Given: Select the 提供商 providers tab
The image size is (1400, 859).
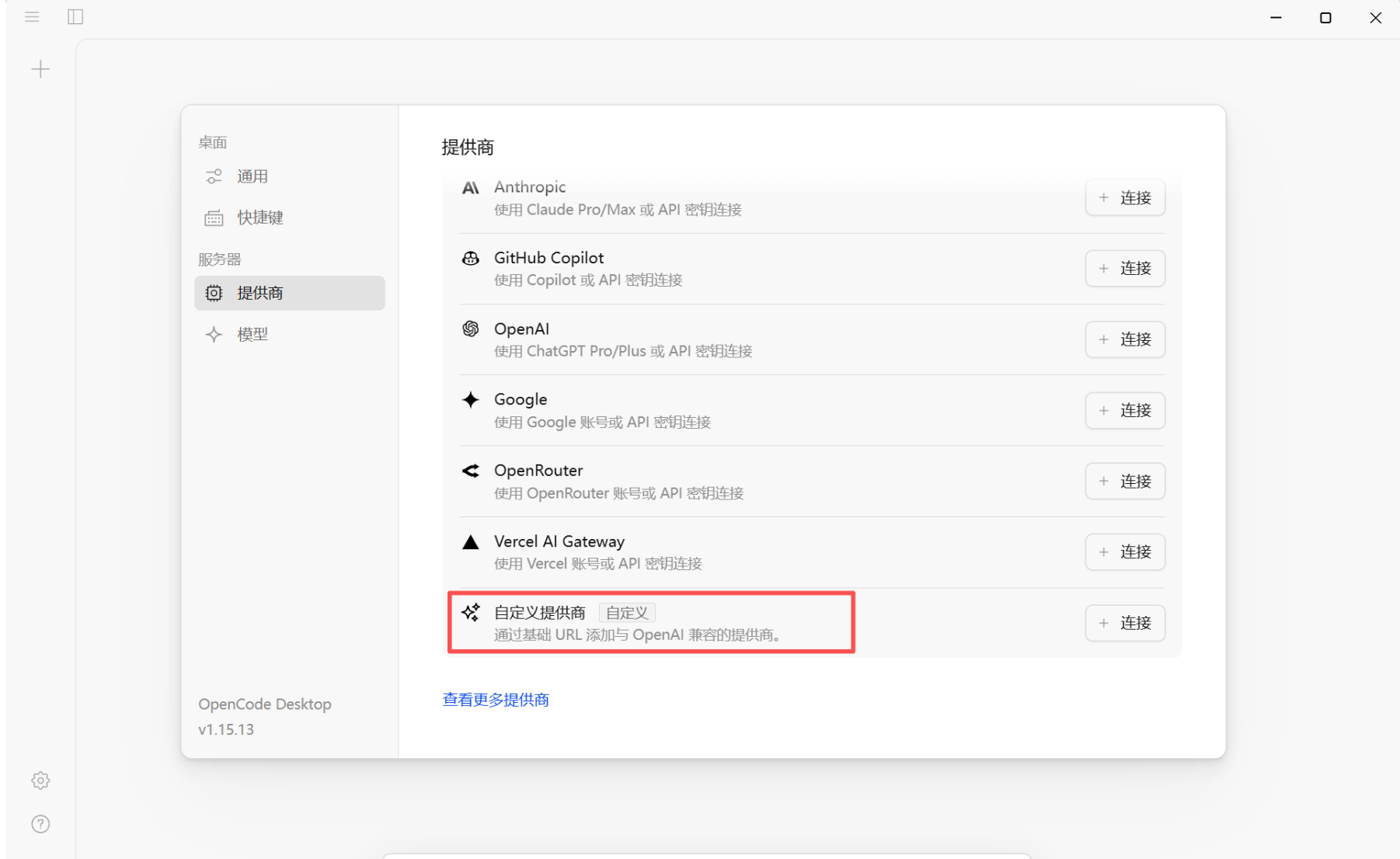Looking at the screenshot, I should pos(290,293).
